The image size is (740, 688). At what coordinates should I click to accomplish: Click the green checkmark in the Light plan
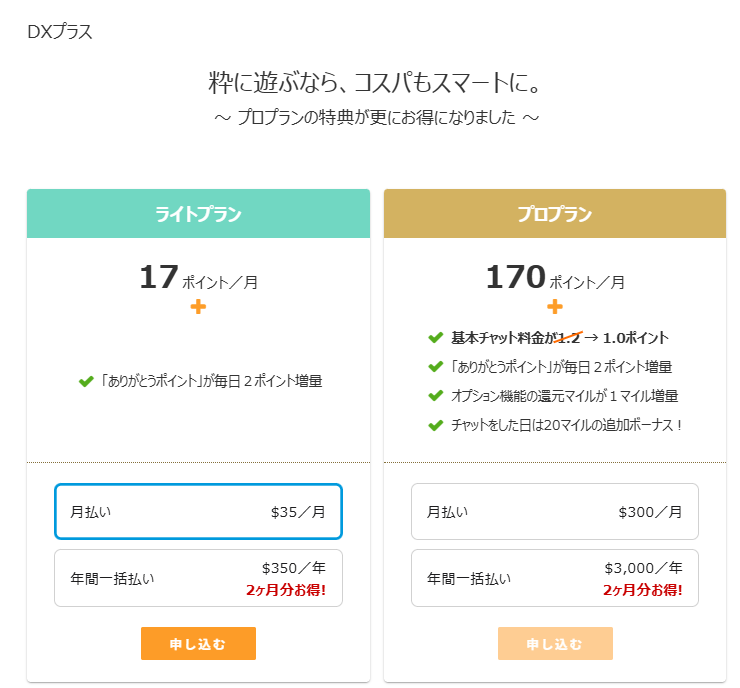point(86,381)
